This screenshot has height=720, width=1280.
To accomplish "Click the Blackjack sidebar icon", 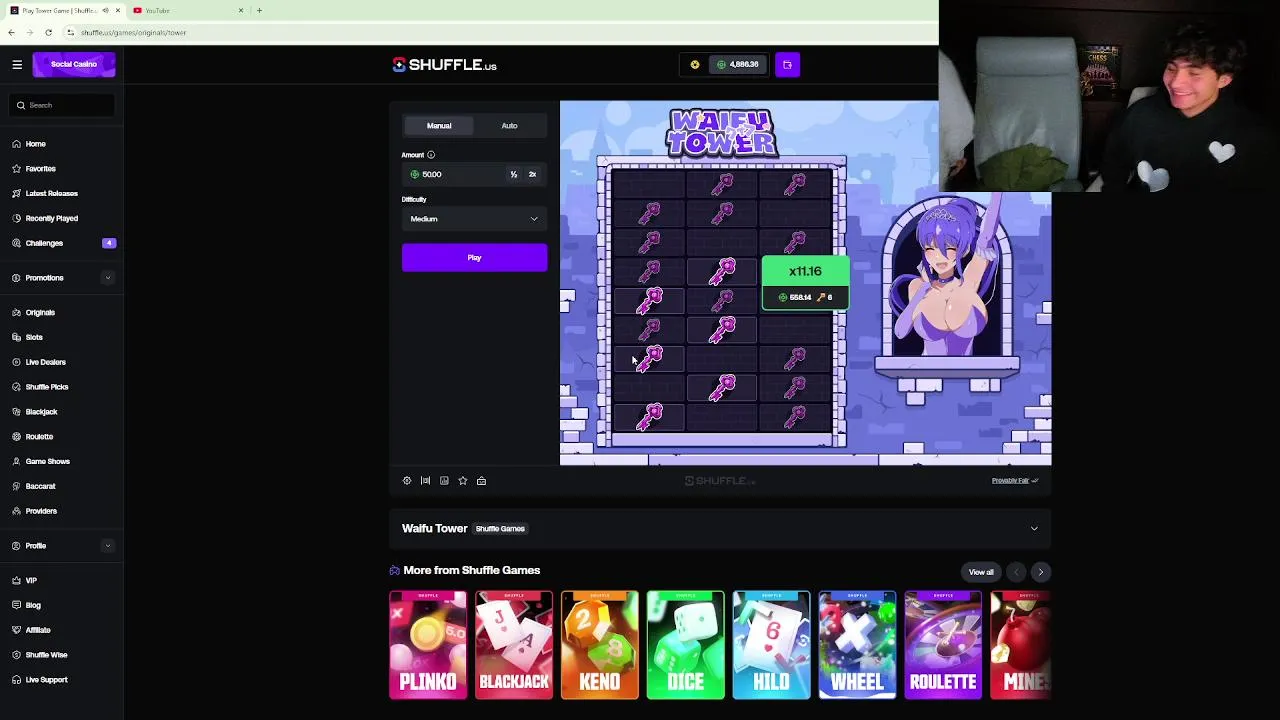I will click(17, 412).
